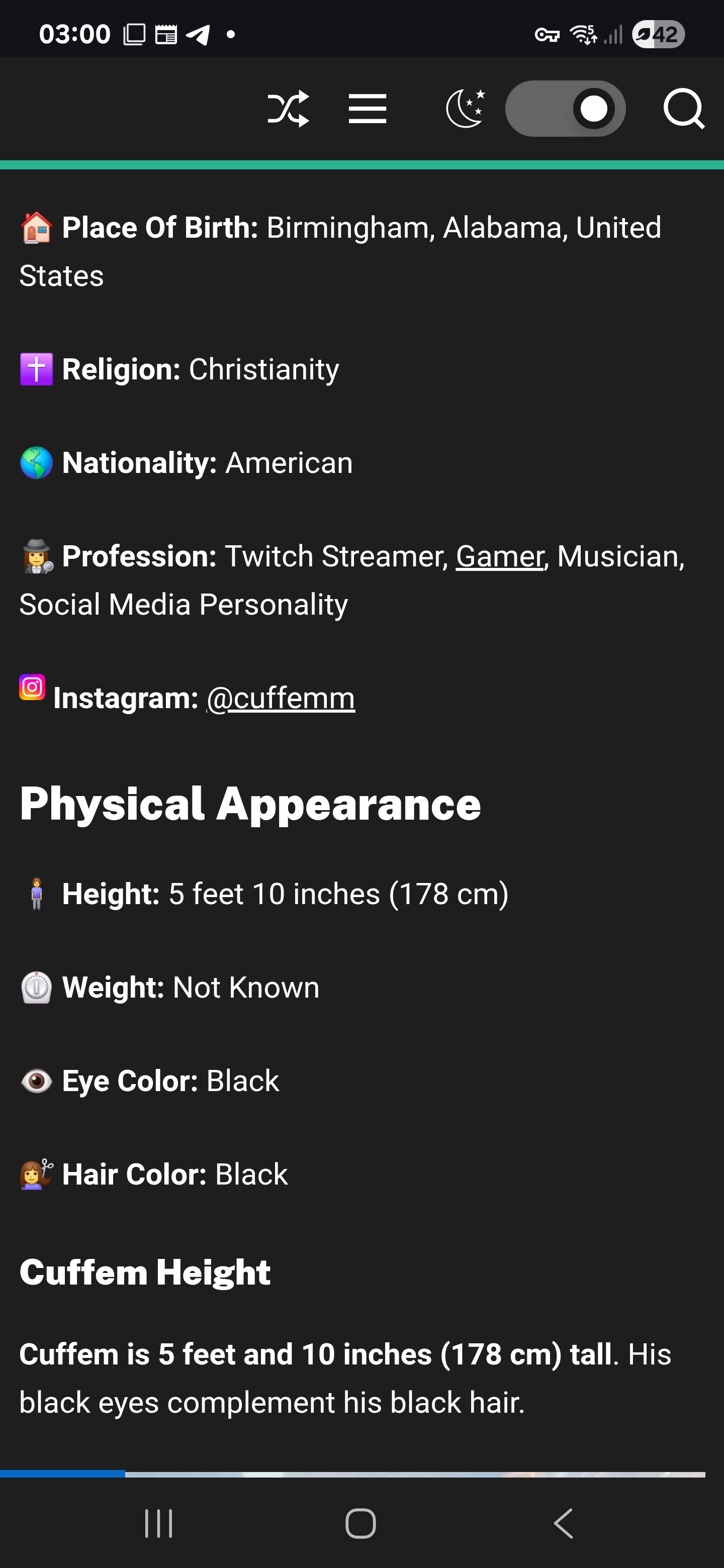Screen dimensions: 724x1568
Task: Tap the calendar notification icon
Action: point(165,35)
